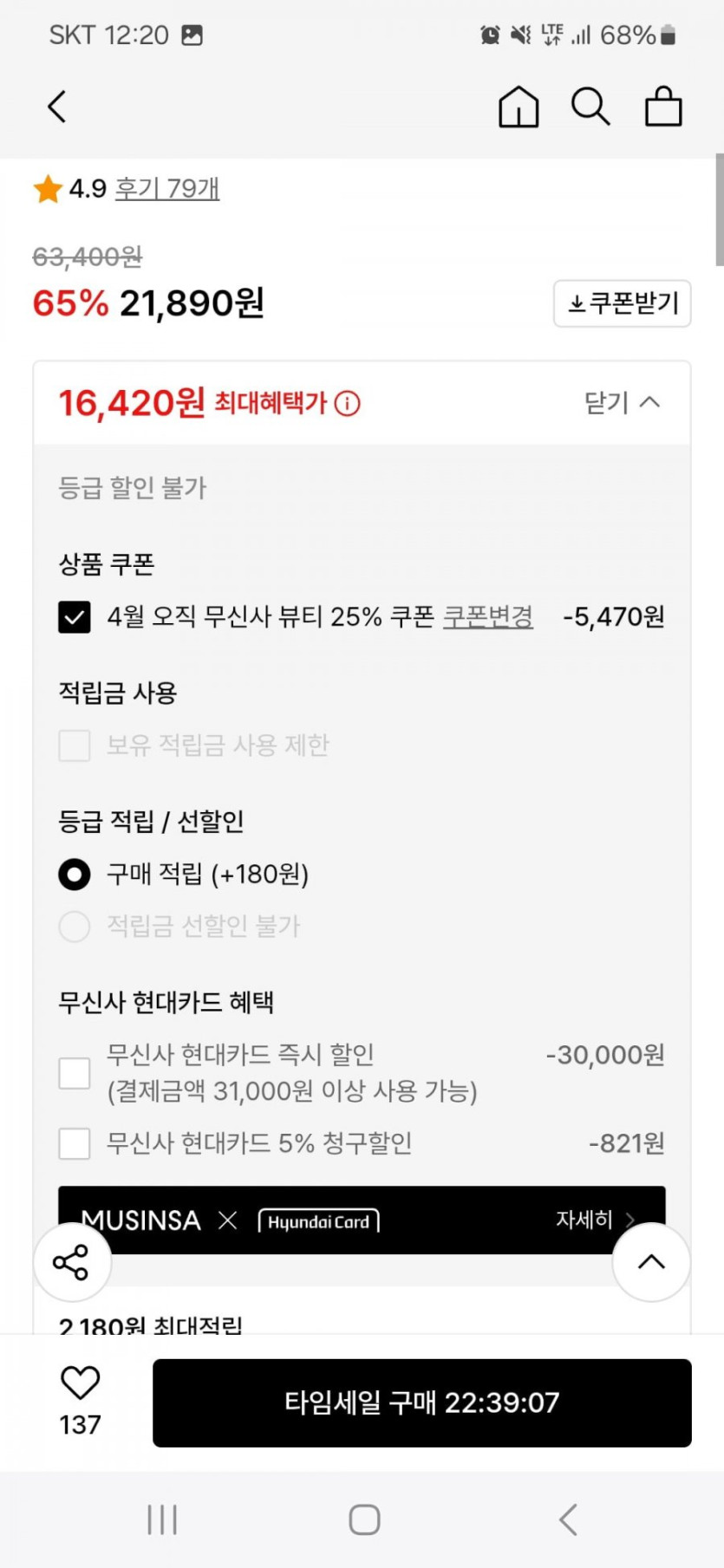Viewport: 724px width, 1568px height.
Task: Uncheck the 25% 뷰티 쿠폰 checkbox
Action: [x=75, y=617]
